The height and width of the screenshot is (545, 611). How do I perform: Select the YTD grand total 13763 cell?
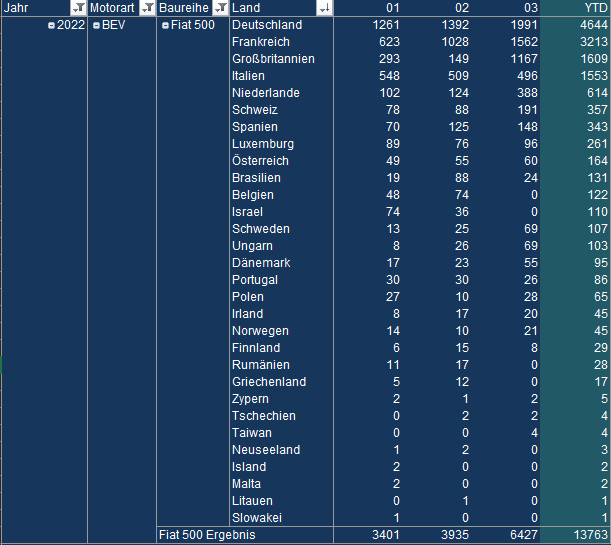[x=588, y=535]
